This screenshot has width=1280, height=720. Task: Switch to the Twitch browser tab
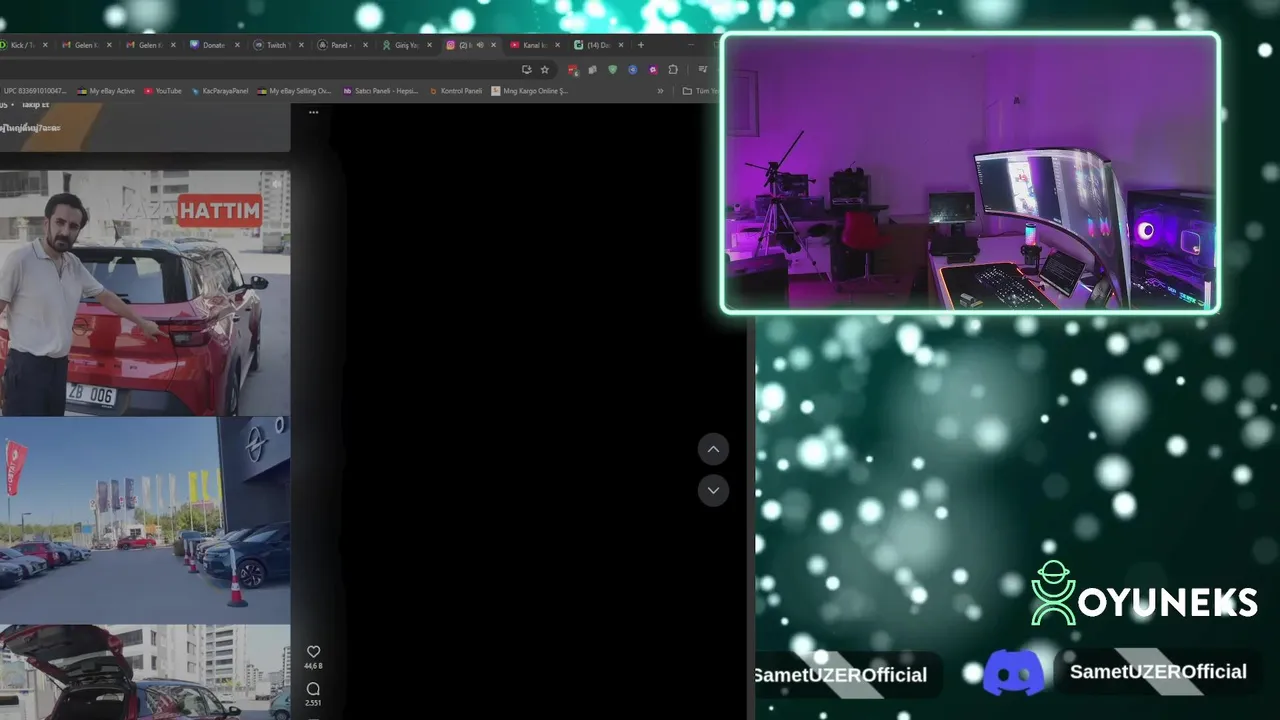tap(277, 45)
